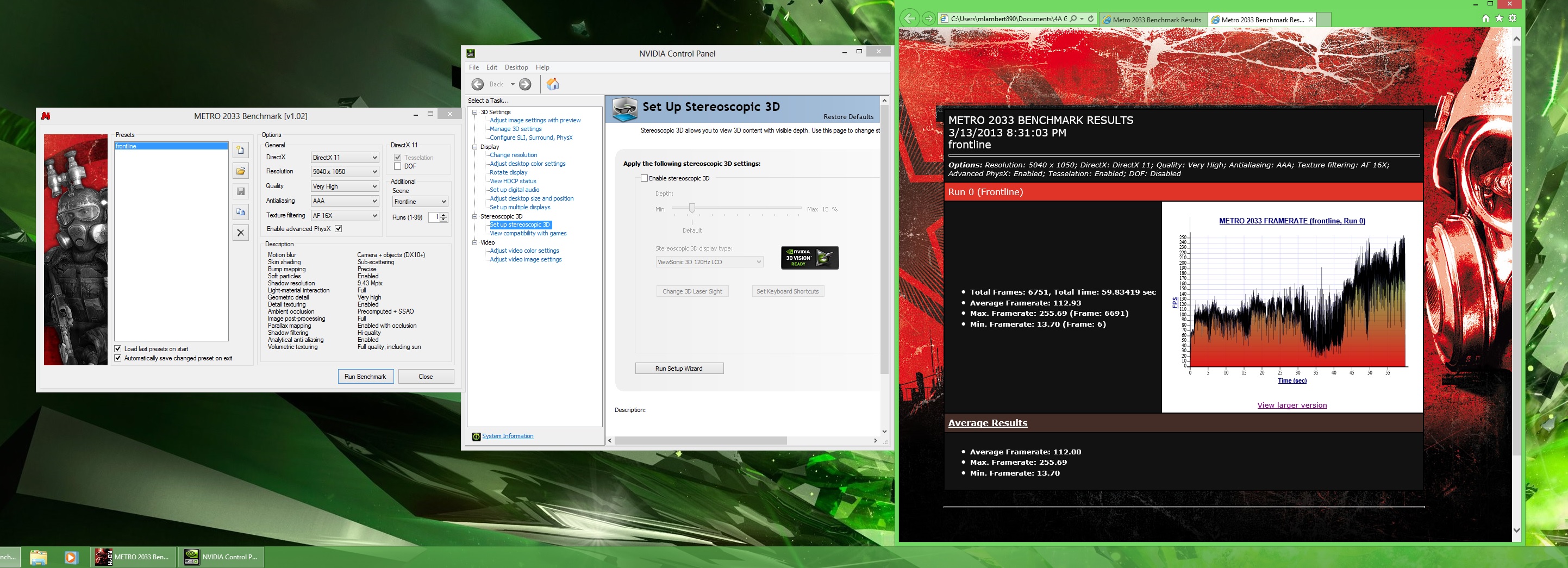Click the Run Benchmark button
This screenshot has height=568, width=1568.
[x=365, y=377]
